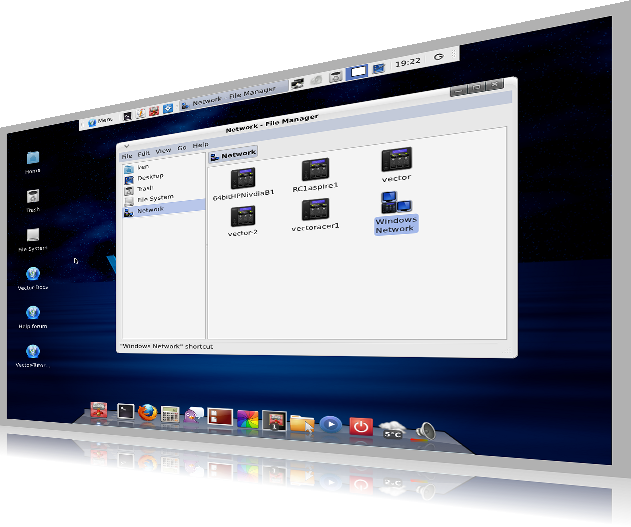Open the calculator from the dock
The width and height of the screenshot is (631, 527).
tap(170, 413)
